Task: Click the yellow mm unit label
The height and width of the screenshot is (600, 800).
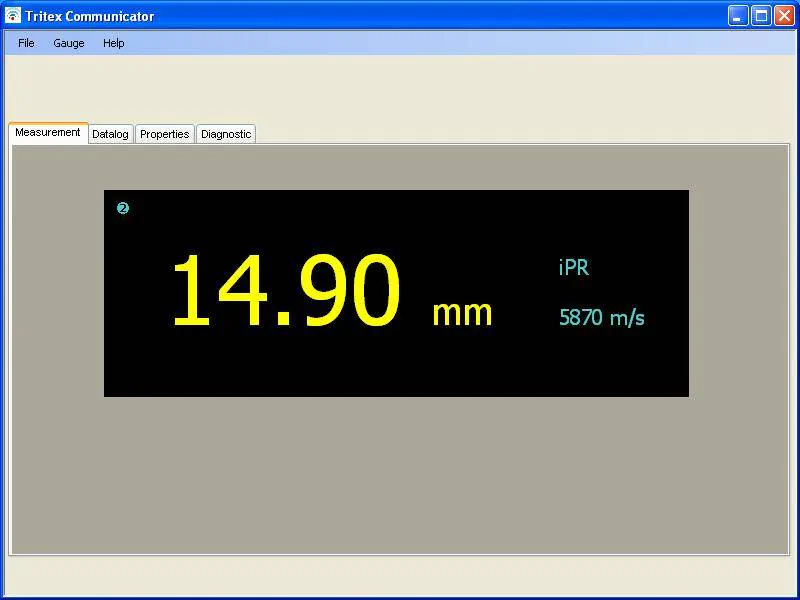Action: tap(462, 313)
